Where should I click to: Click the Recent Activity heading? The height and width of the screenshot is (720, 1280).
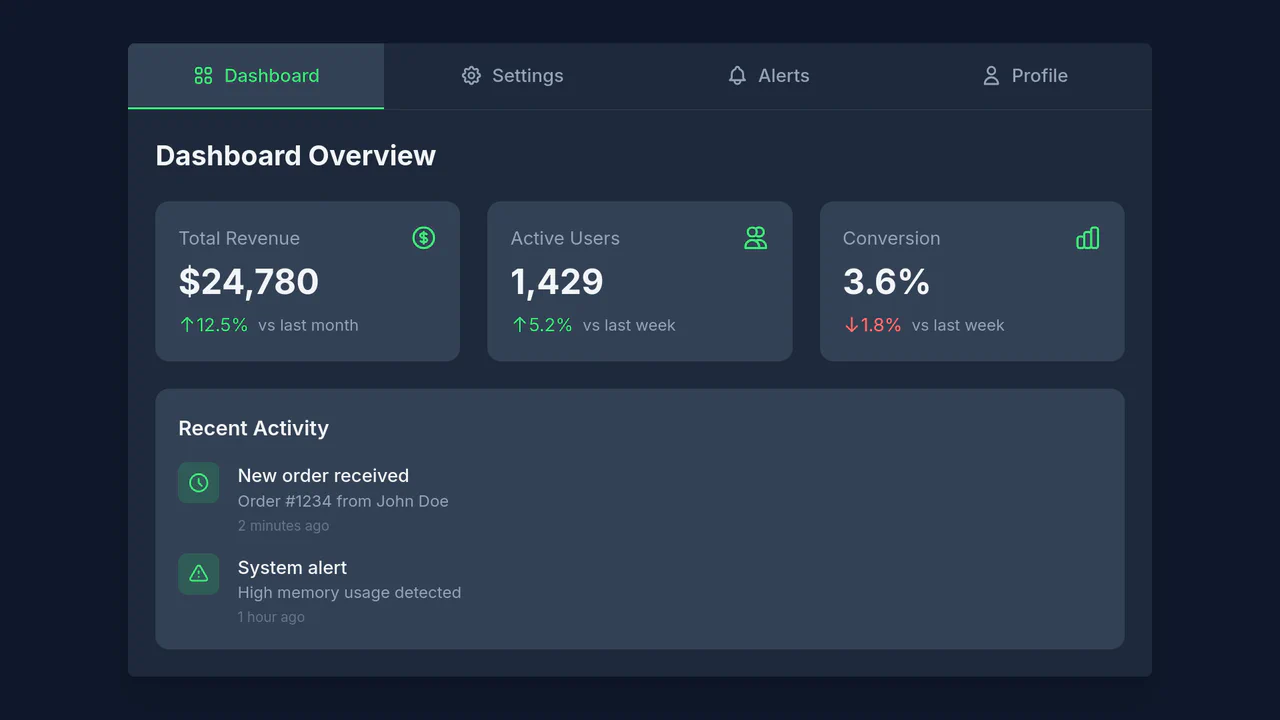(x=253, y=428)
